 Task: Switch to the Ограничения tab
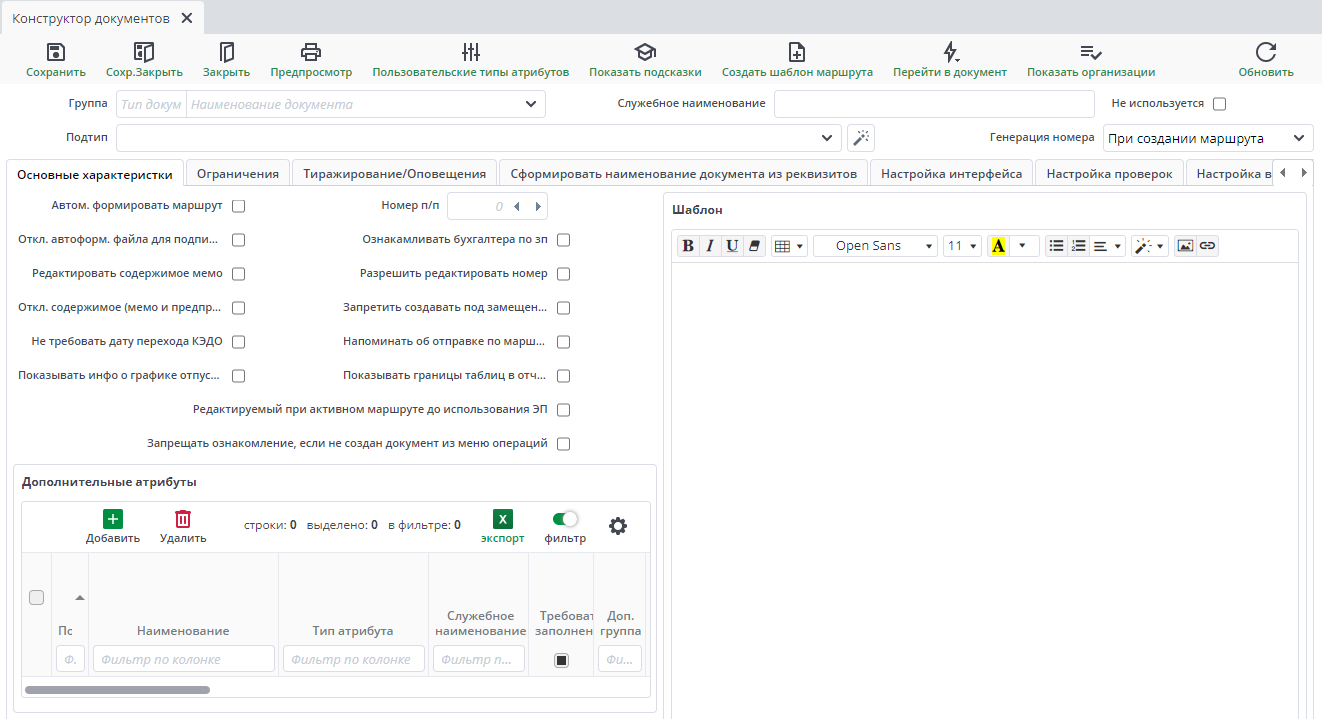click(238, 173)
